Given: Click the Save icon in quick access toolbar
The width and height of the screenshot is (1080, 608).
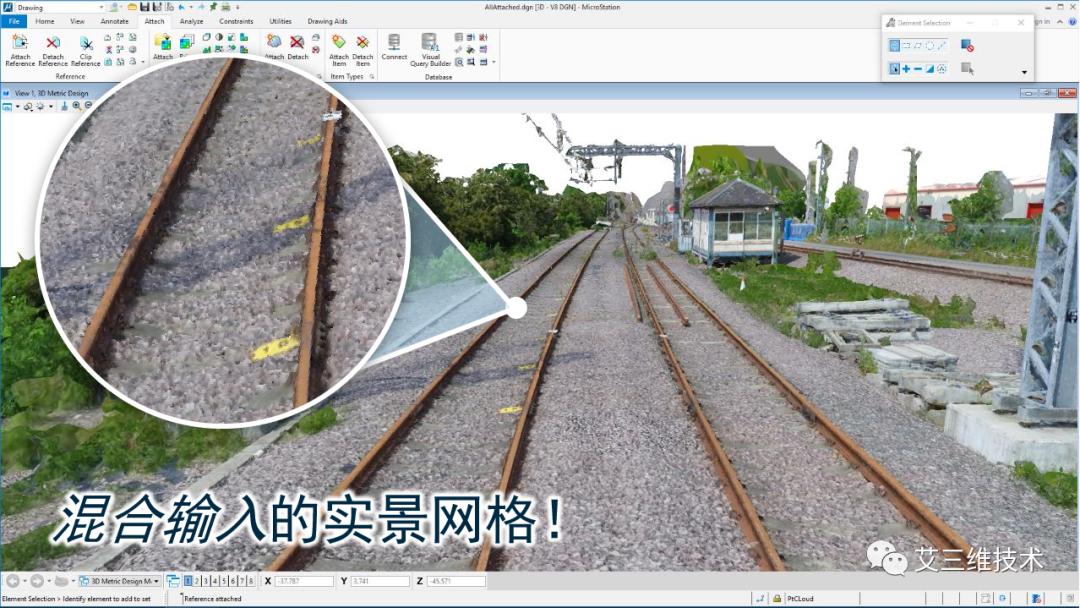Looking at the screenshot, I should (145, 7).
